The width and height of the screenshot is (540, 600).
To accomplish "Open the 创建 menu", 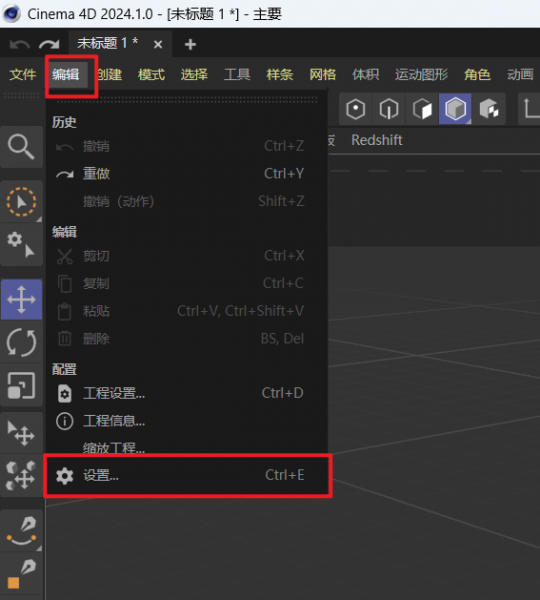I will point(109,74).
